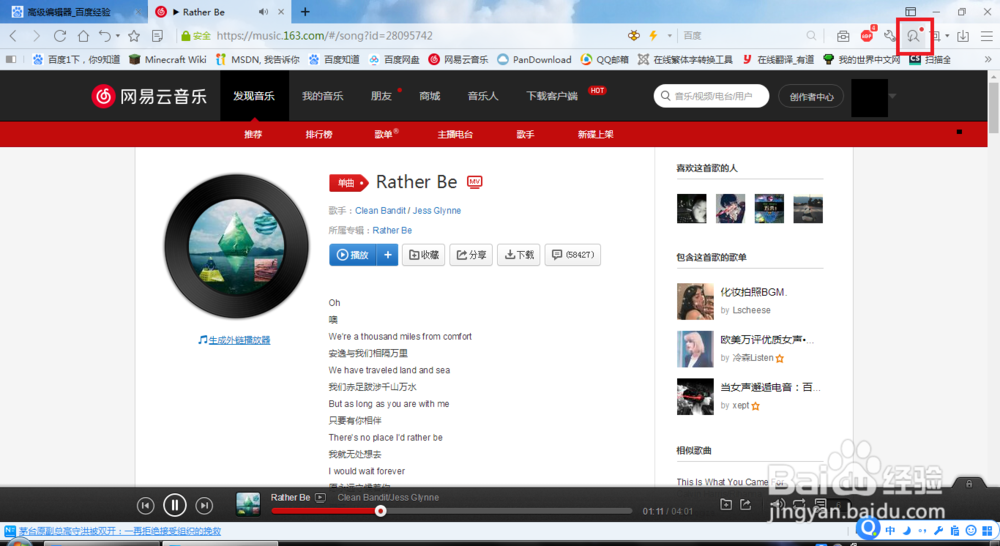Open 朋友 navigation tab
1000x546 pixels.
tap(381, 96)
